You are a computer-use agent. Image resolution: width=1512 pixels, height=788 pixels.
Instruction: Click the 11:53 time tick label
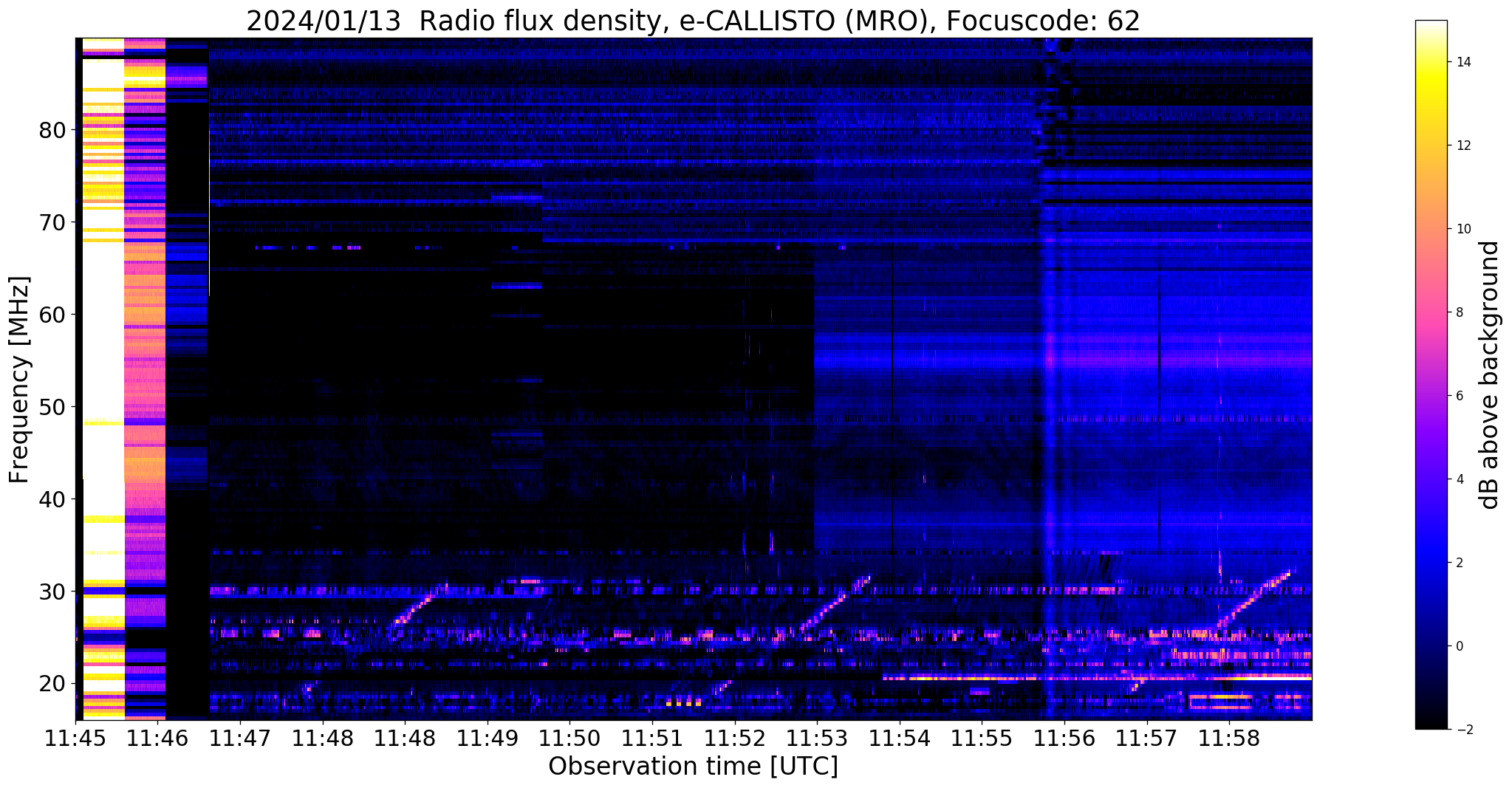coord(817,739)
